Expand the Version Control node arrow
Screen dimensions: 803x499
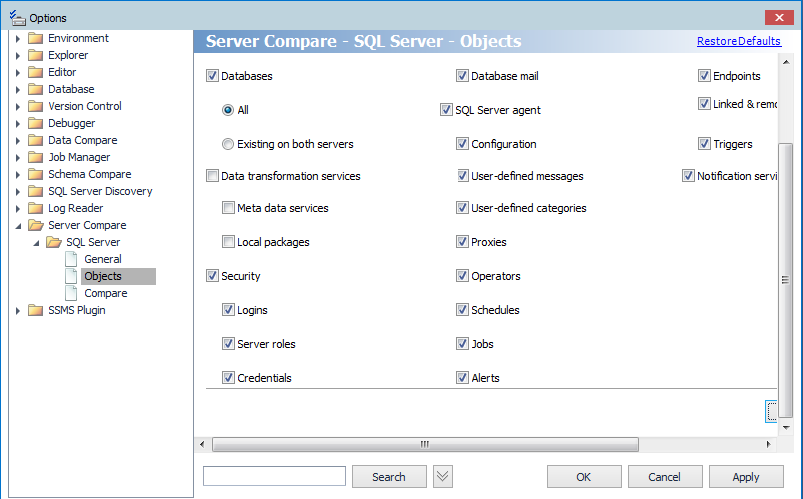tap(18, 107)
